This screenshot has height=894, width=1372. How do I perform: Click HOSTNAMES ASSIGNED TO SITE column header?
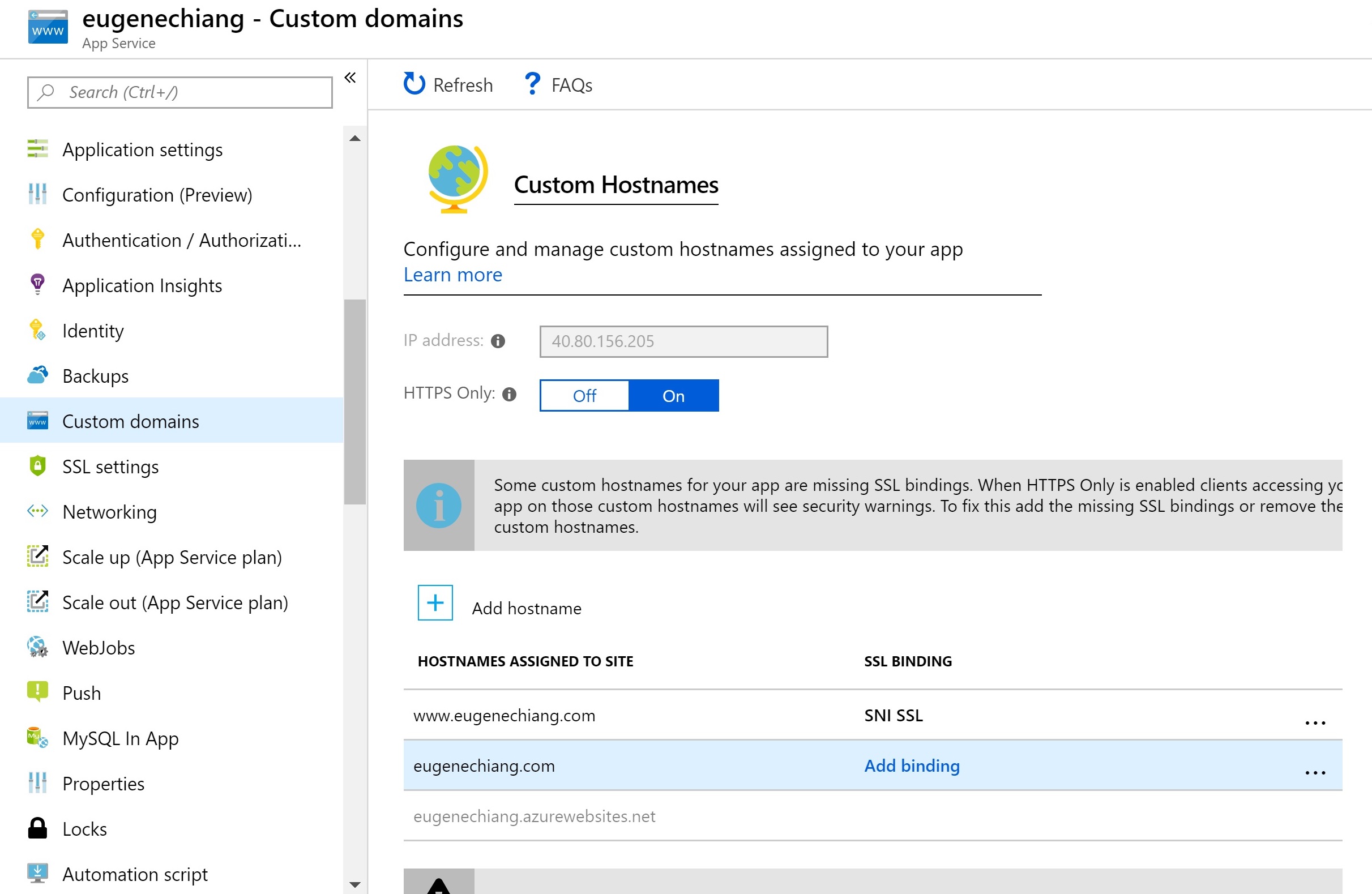(525, 661)
